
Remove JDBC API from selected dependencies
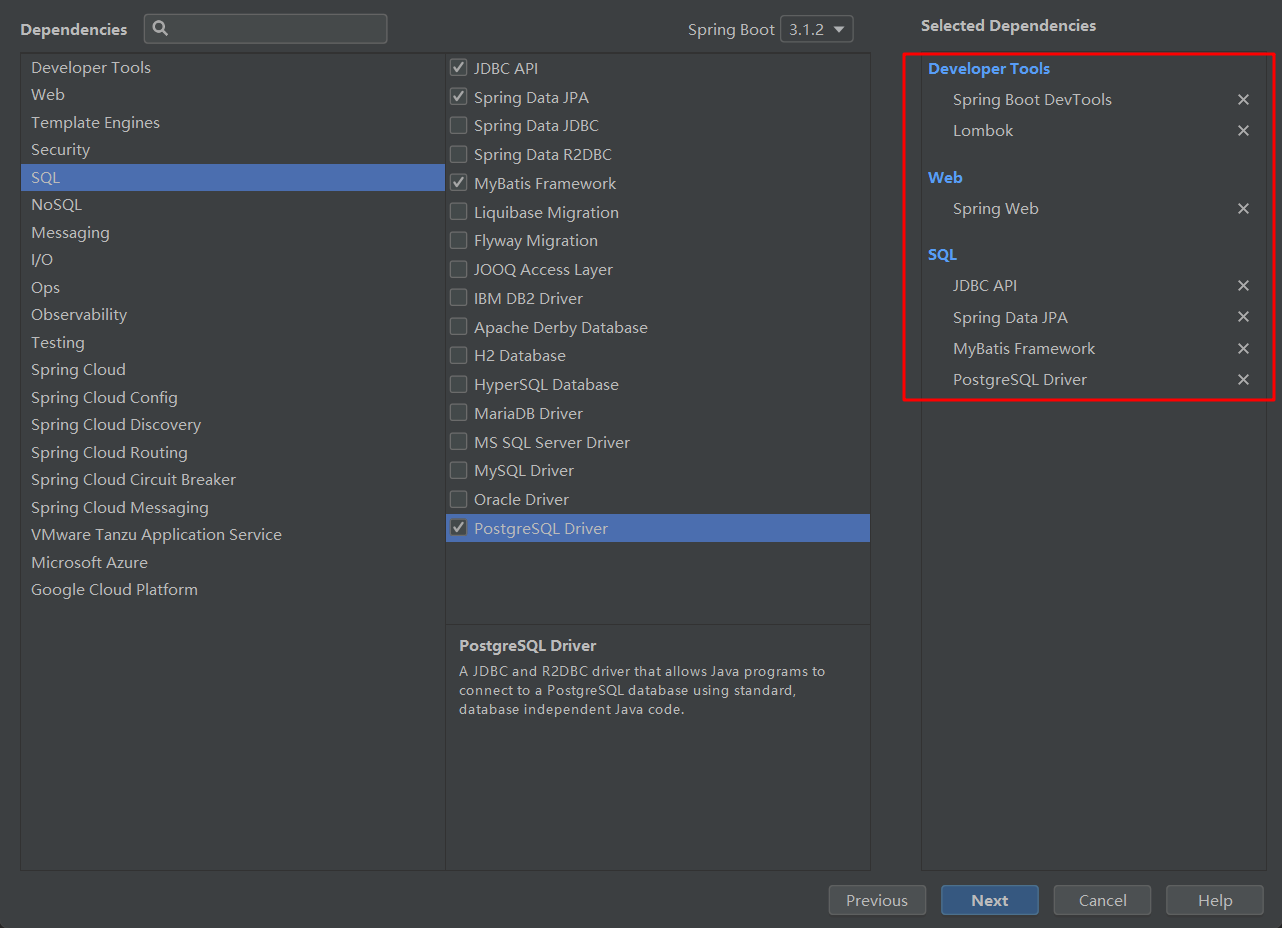[x=1243, y=286]
